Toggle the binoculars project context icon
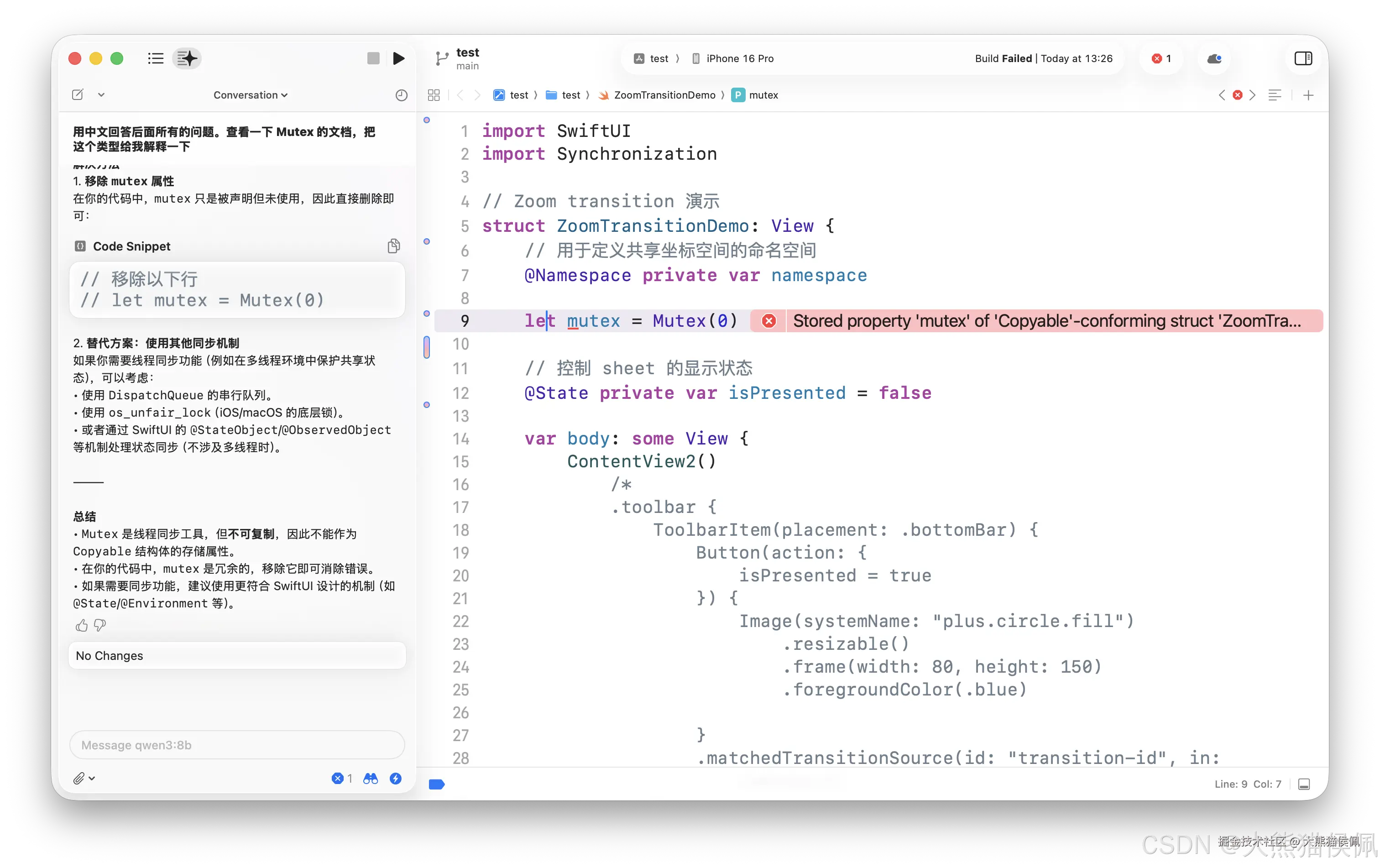Screen dimensions: 1380x868 click(x=370, y=778)
